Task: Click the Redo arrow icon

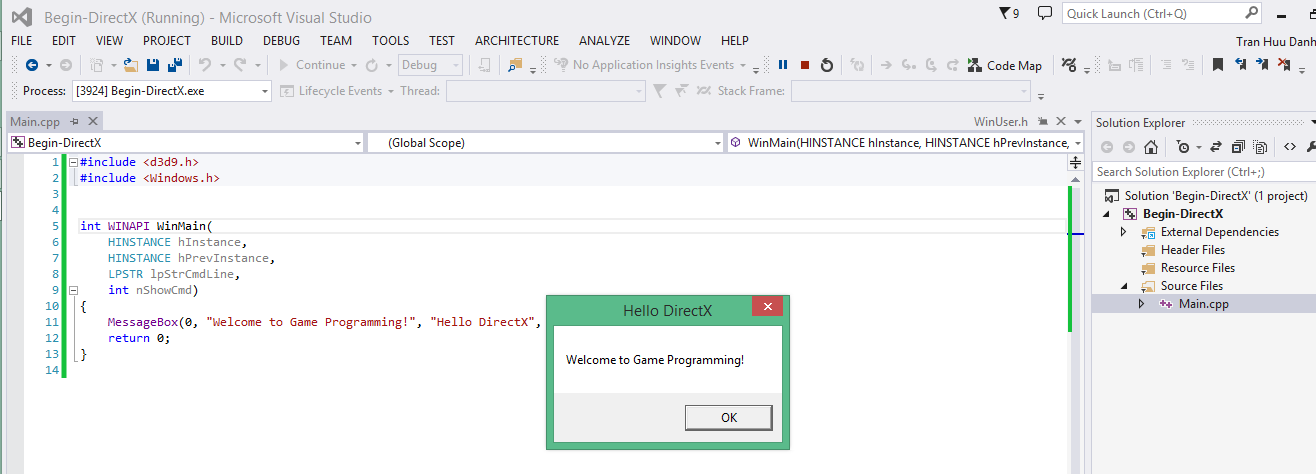Action: 240,65
